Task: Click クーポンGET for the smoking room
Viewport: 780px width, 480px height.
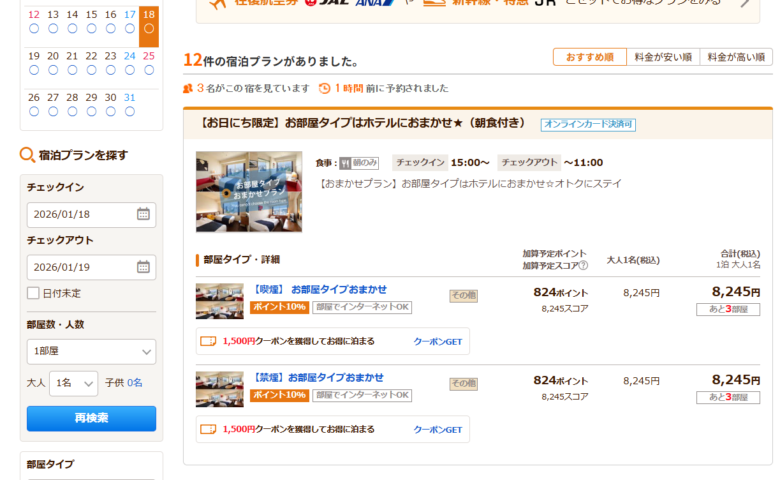Action: (438, 341)
